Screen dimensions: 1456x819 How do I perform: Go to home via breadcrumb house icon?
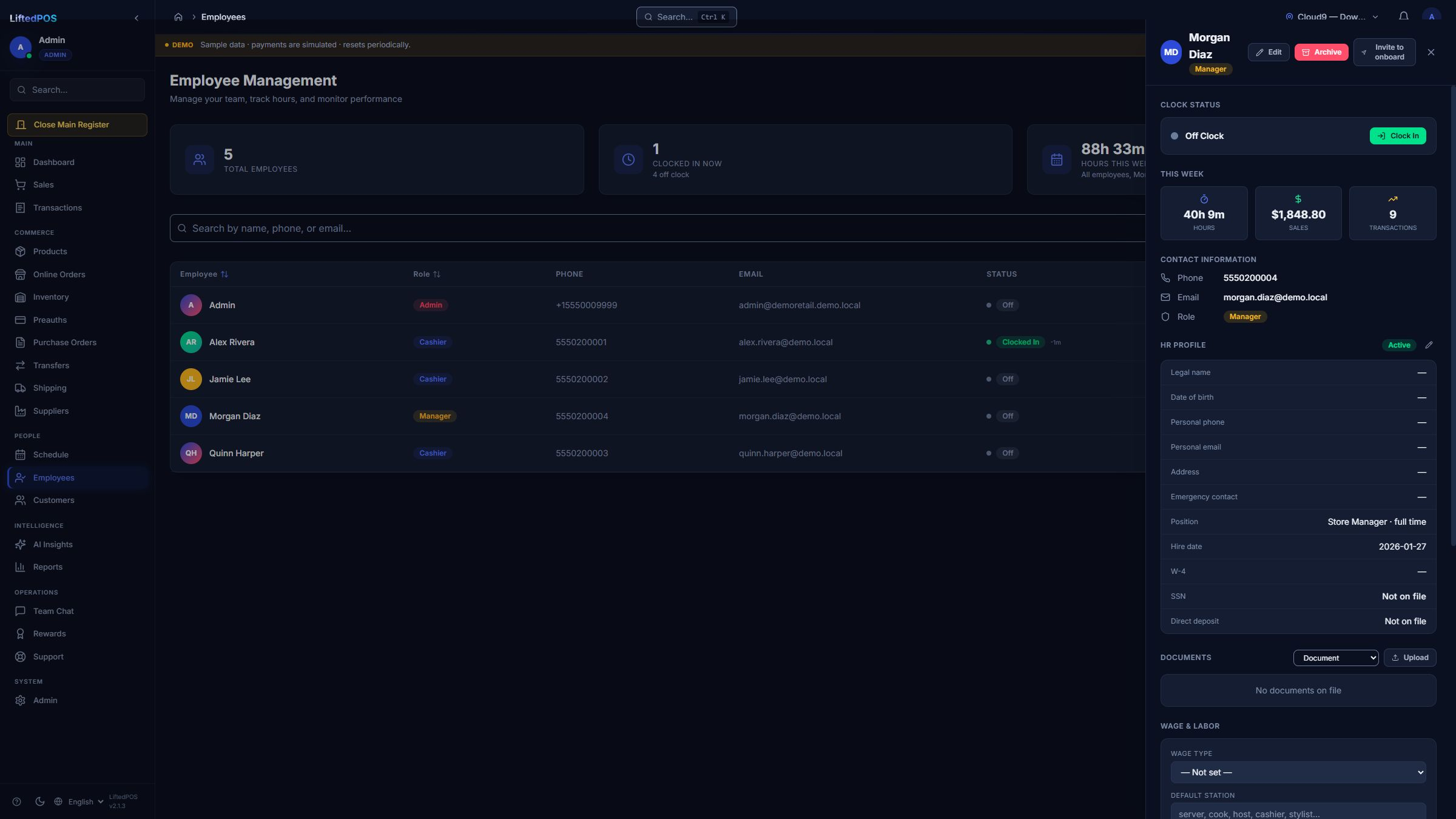[178, 17]
